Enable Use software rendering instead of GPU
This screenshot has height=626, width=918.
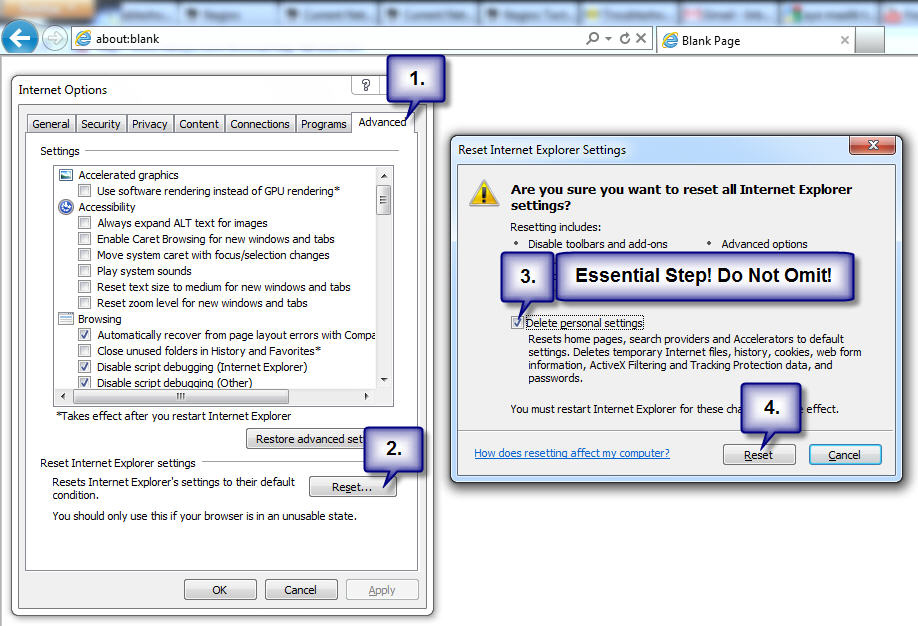coord(85,190)
